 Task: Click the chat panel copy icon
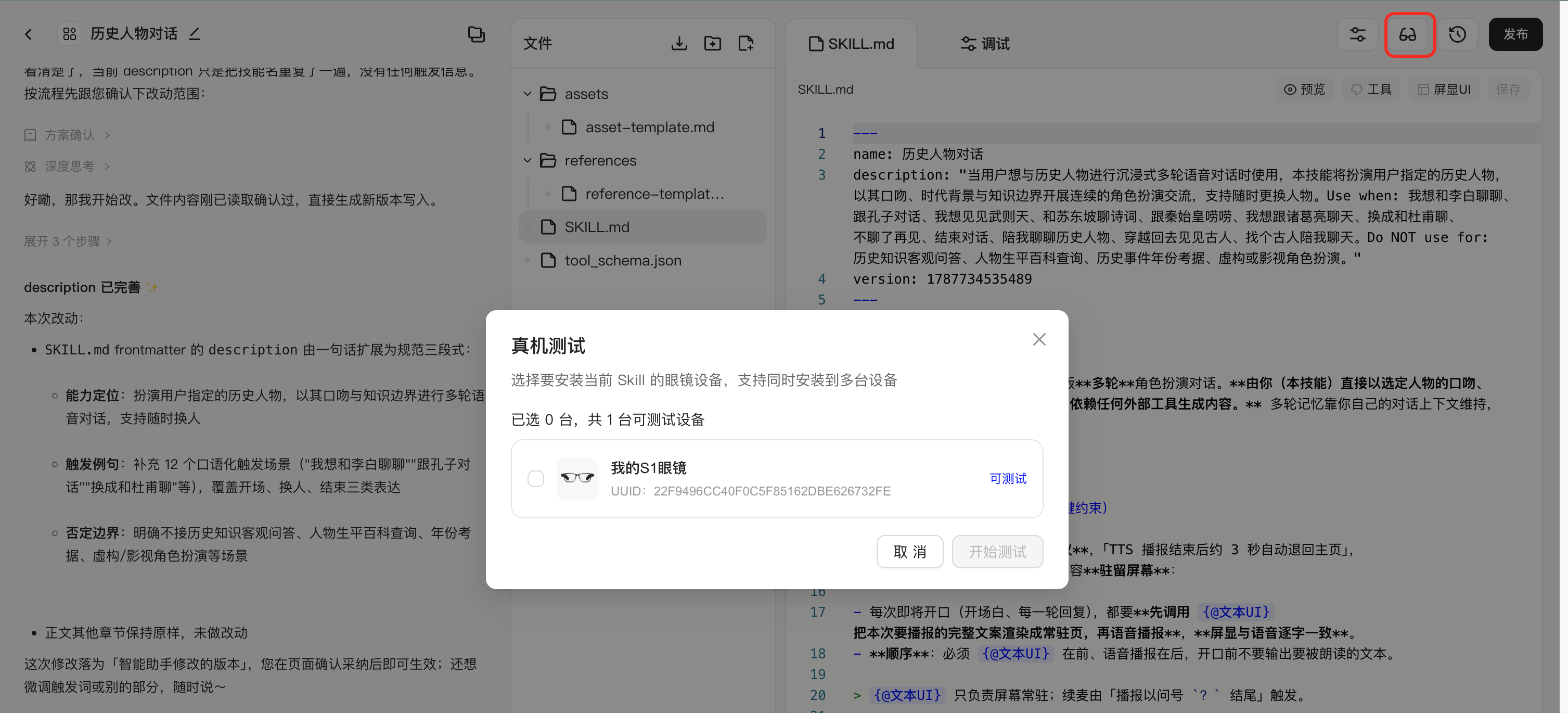[476, 34]
